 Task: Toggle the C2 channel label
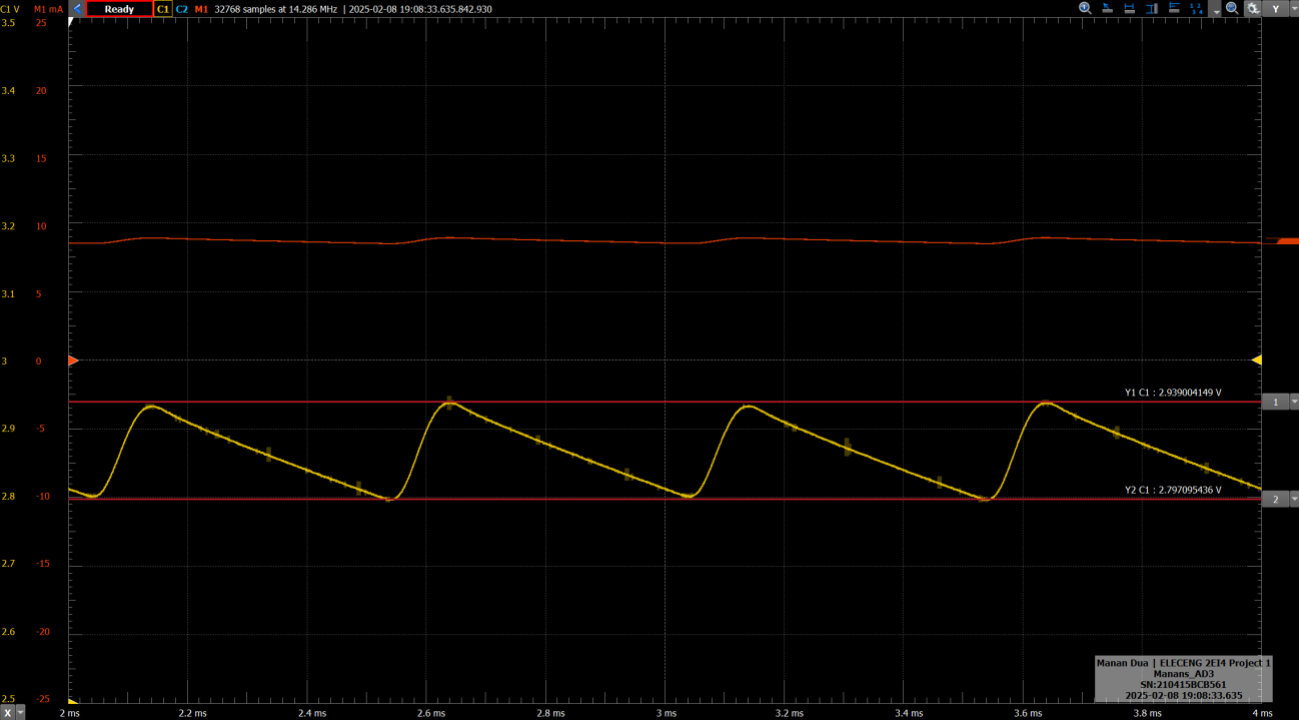click(182, 9)
